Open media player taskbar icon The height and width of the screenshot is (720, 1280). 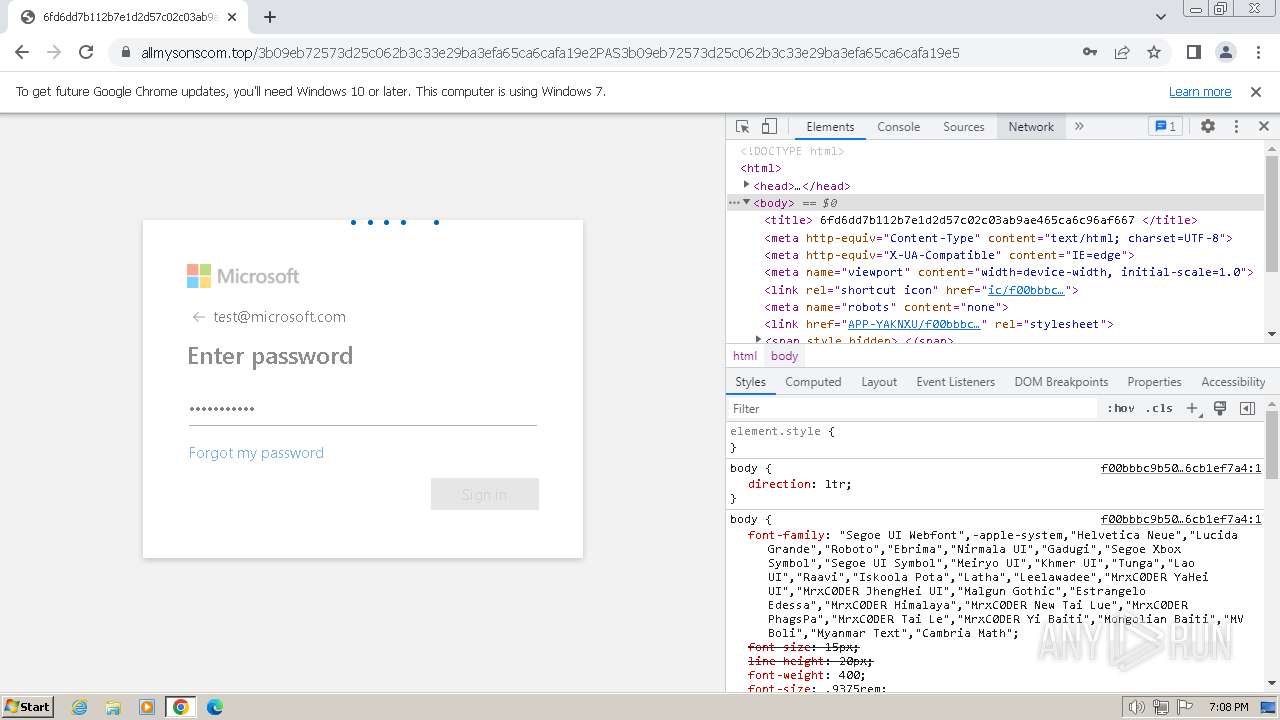[x=147, y=707]
